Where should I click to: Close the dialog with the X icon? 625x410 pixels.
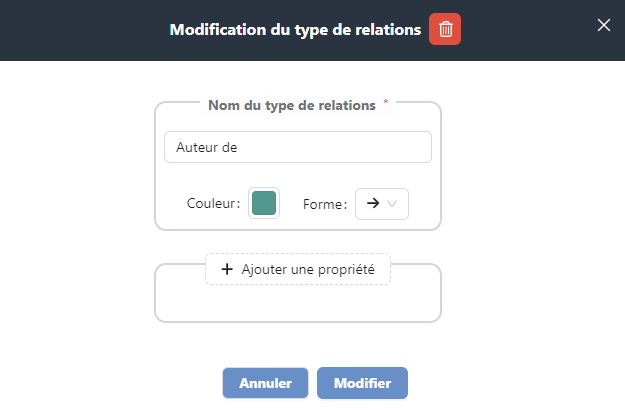(x=603, y=25)
